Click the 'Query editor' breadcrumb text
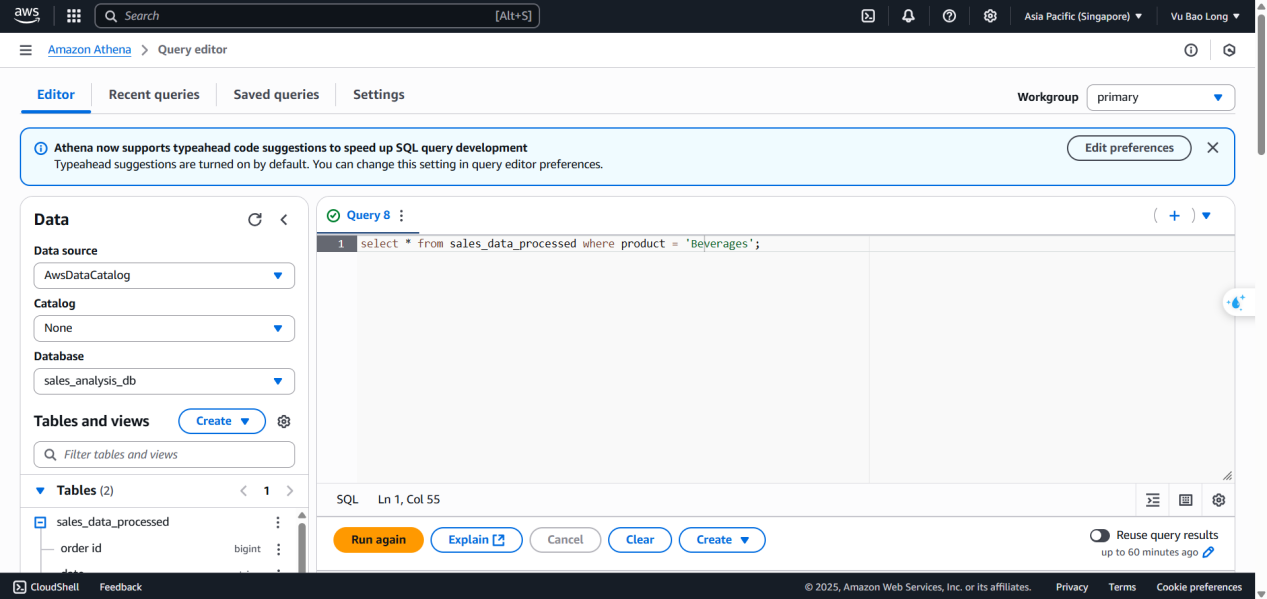This screenshot has height=599, width=1267. pyautogui.click(x=192, y=50)
